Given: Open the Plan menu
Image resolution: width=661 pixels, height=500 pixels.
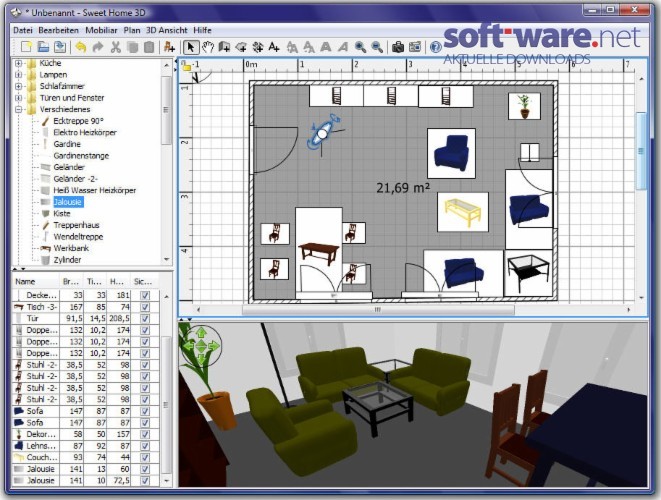Looking at the screenshot, I should tap(132, 30).
